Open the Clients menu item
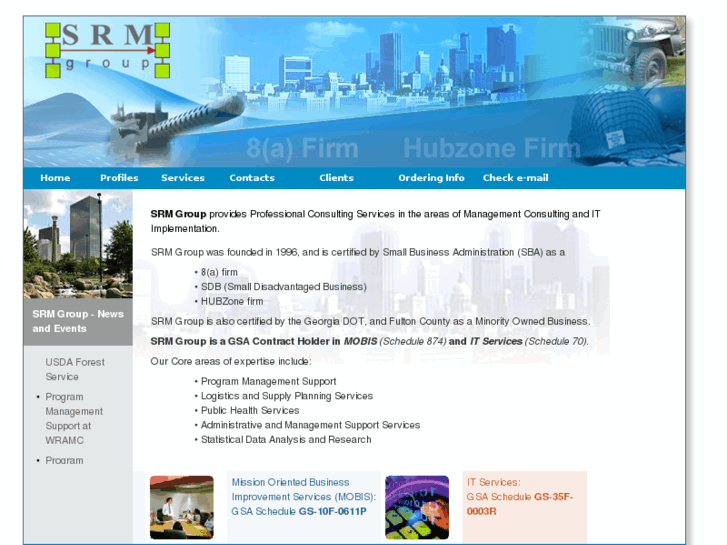This screenshot has height=545, width=727. 336,178
